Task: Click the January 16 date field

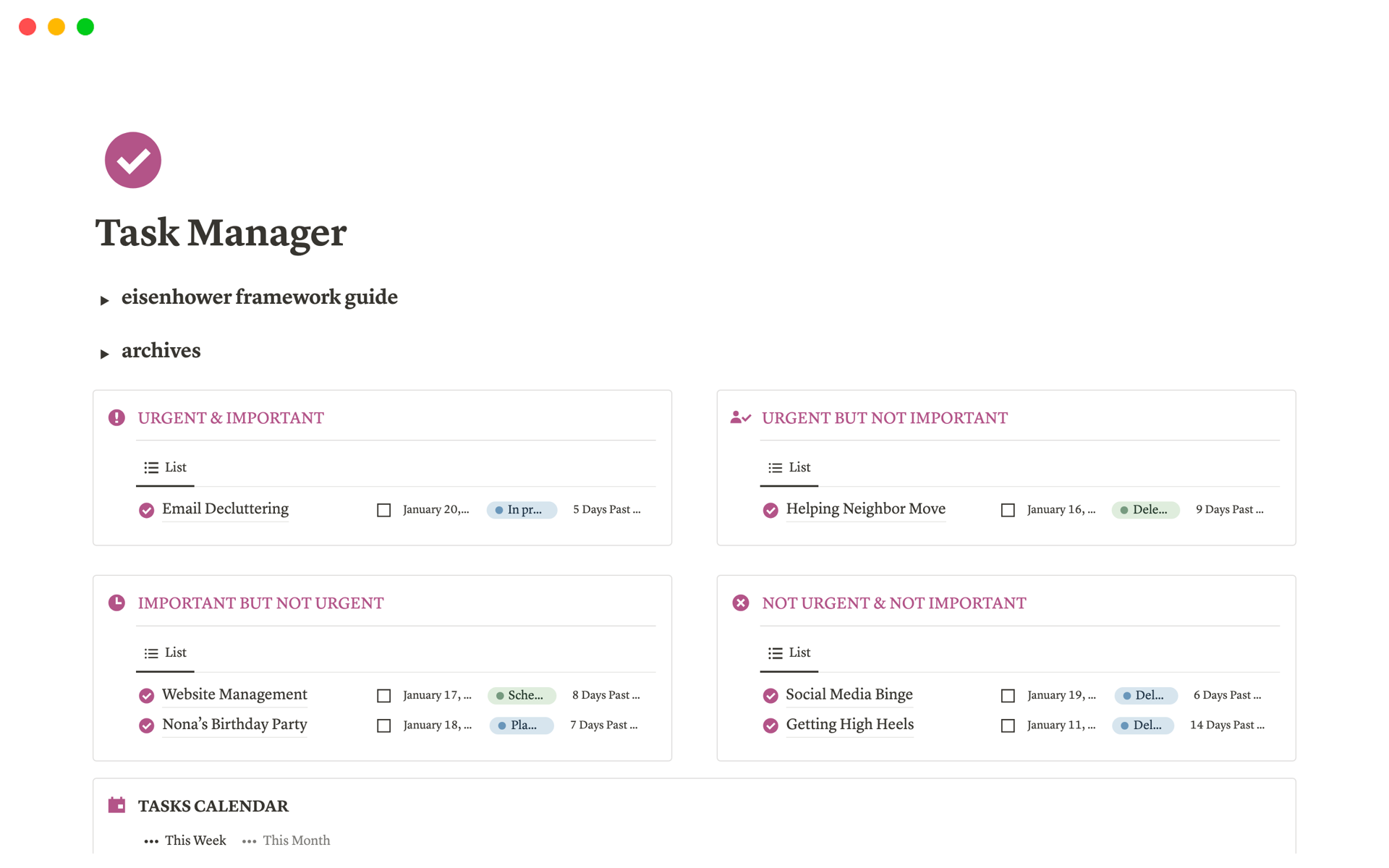Action: (x=1061, y=510)
